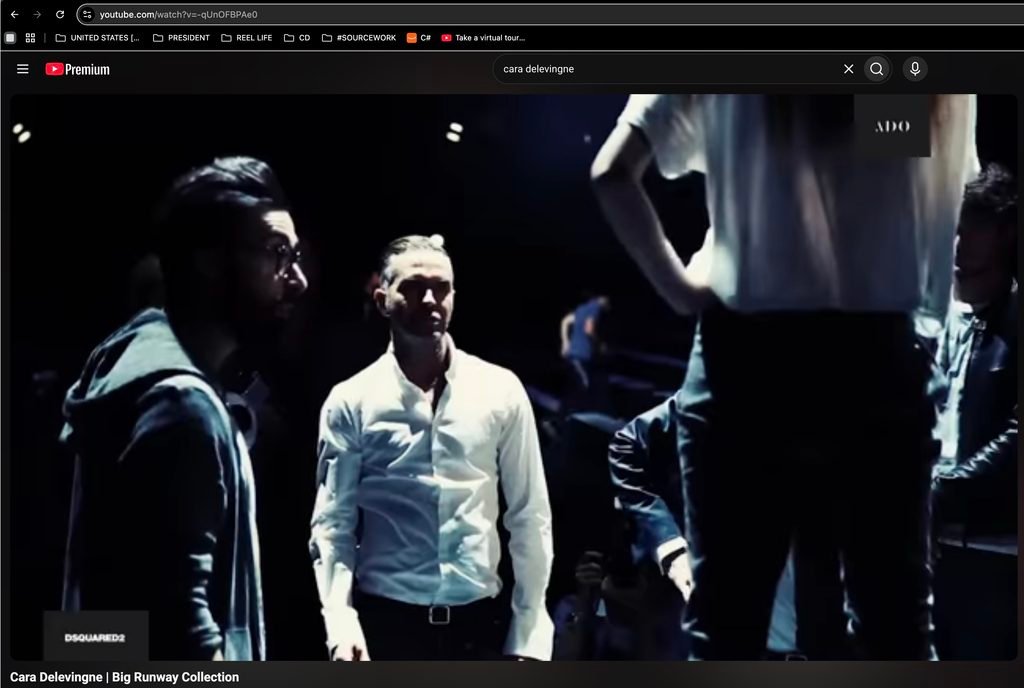The width and height of the screenshot is (1024, 688).
Task: Click the browser forward arrow
Action: tap(37, 14)
